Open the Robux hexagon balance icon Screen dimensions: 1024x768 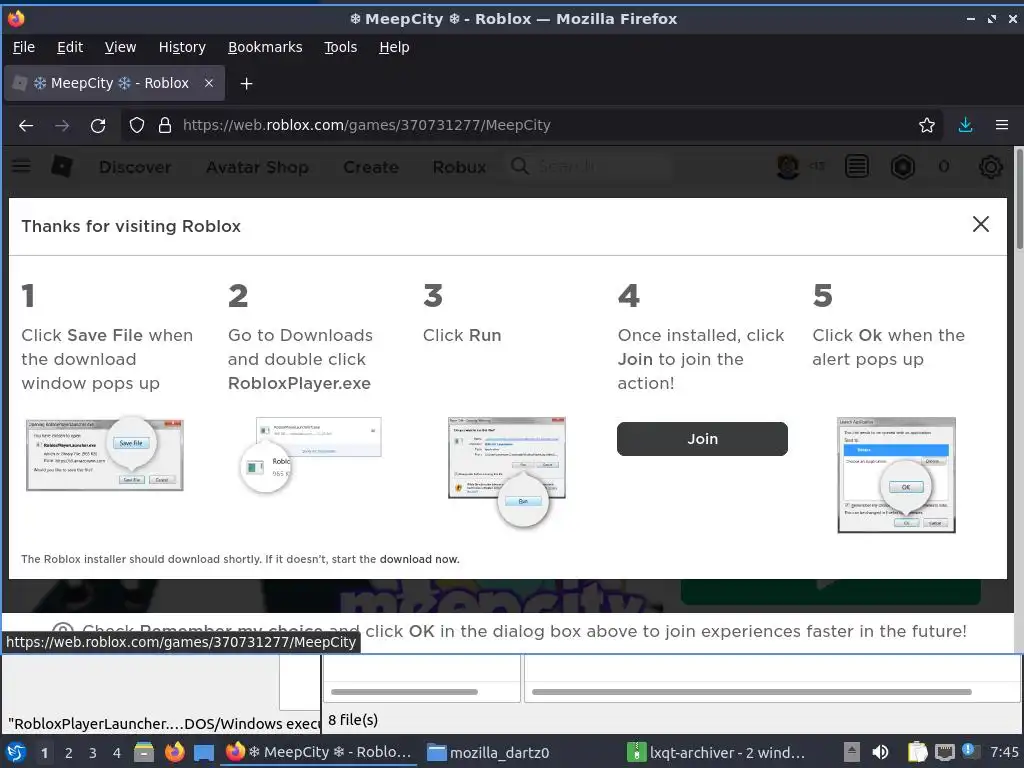tap(903, 167)
